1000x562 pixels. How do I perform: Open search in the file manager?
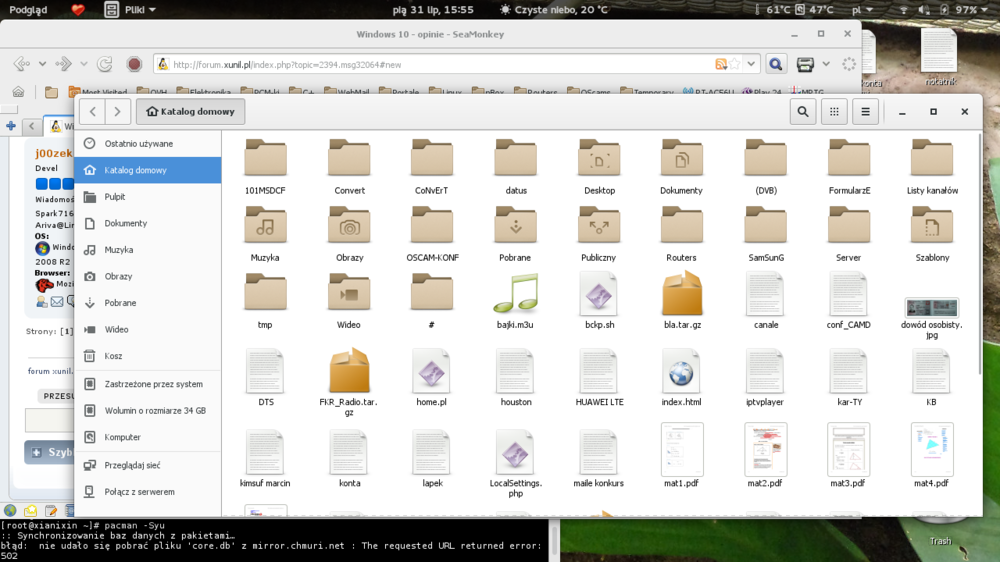tap(803, 112)
